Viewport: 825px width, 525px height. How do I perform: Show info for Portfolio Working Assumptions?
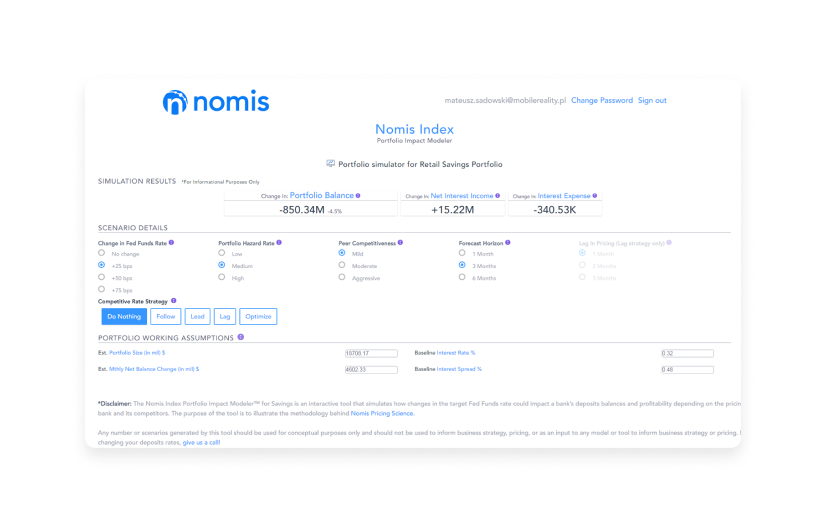(241, 337)
